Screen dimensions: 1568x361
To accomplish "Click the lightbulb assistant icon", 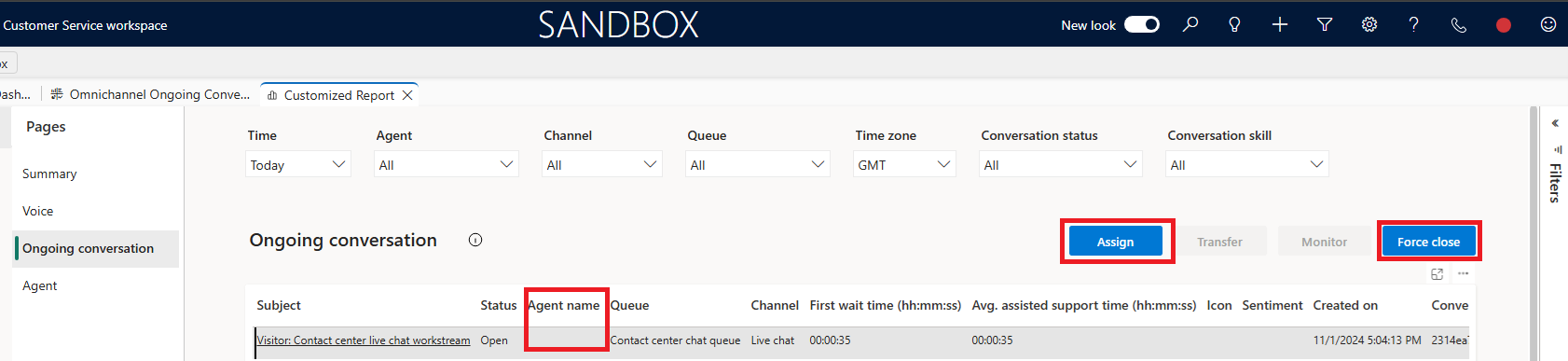I will tap(1234, 24).
